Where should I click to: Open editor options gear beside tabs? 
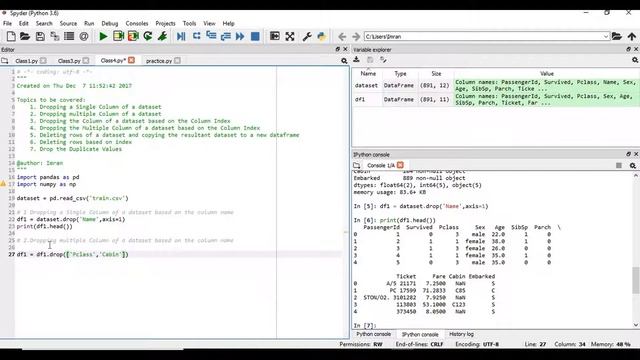click(x=344, y=61)
